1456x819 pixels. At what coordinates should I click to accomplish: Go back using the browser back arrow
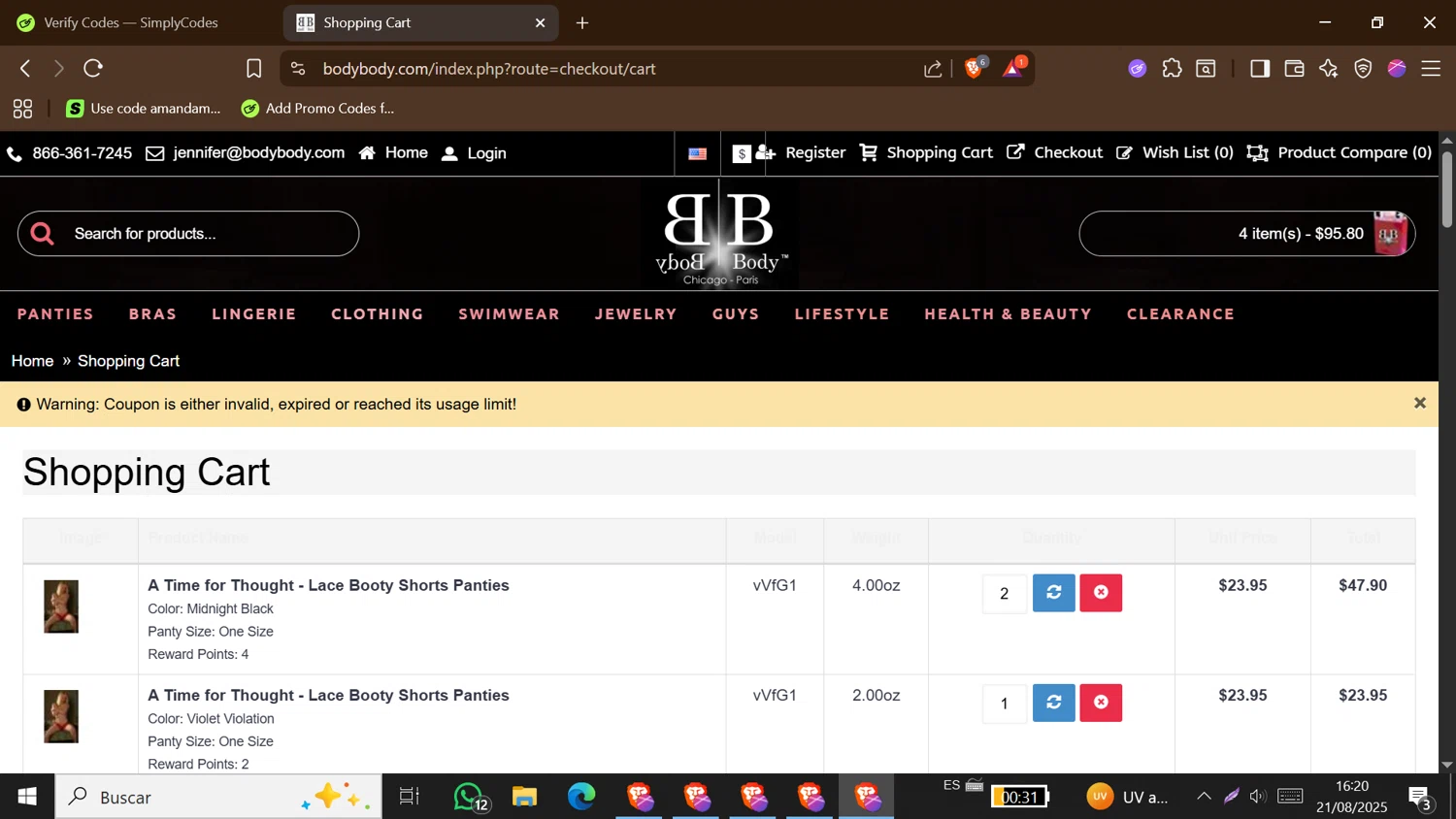pos(26,69)
